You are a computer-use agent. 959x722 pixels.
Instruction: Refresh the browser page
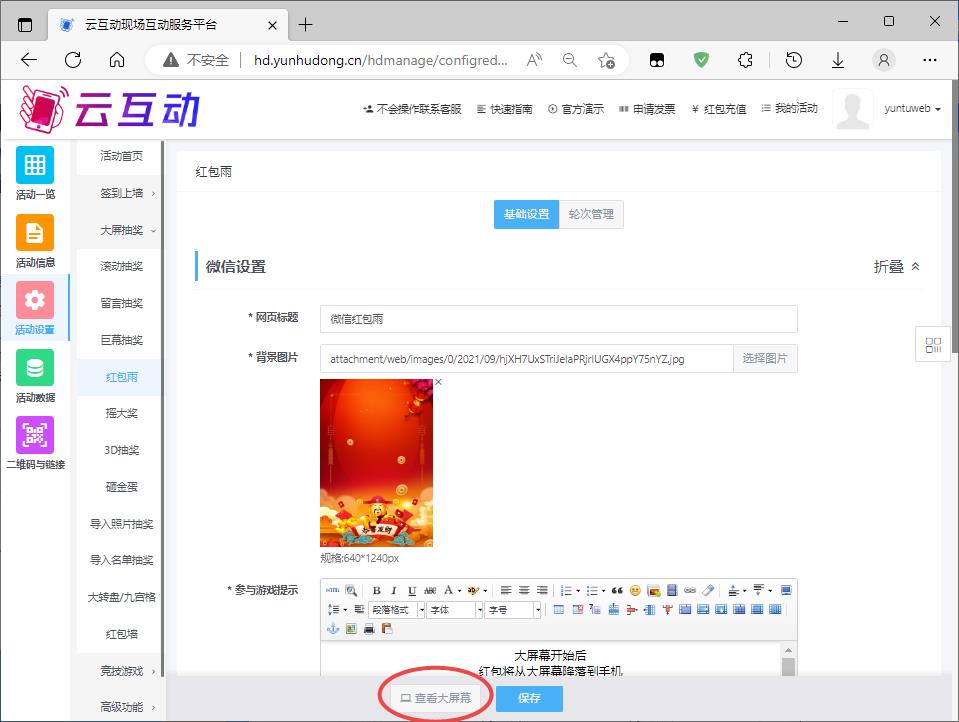pyautogui.click(x=73, y=60)
